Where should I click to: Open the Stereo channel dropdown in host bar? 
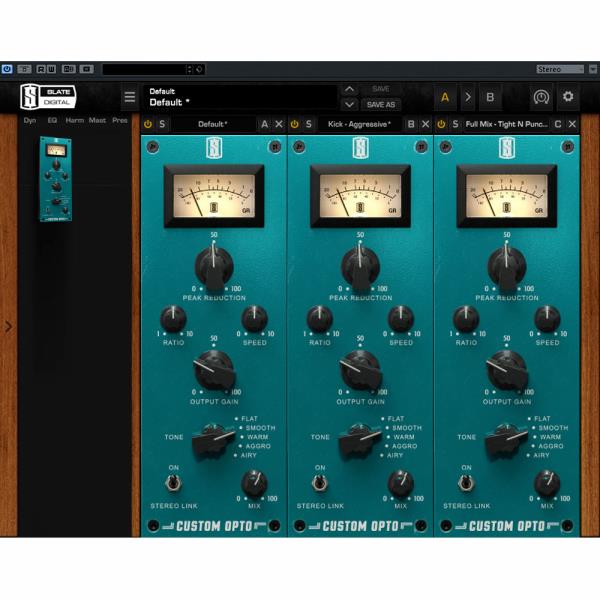[561, 69]
